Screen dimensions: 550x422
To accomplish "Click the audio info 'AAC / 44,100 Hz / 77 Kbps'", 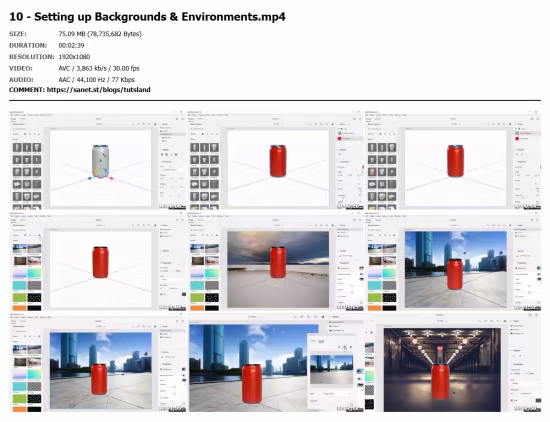I will (x=96, y=80).
